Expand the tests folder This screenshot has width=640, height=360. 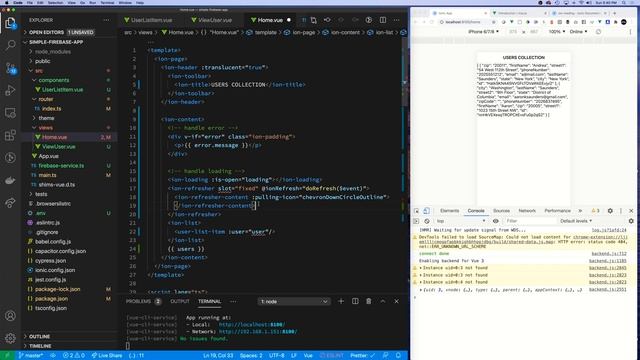click(x=41, y=194)
